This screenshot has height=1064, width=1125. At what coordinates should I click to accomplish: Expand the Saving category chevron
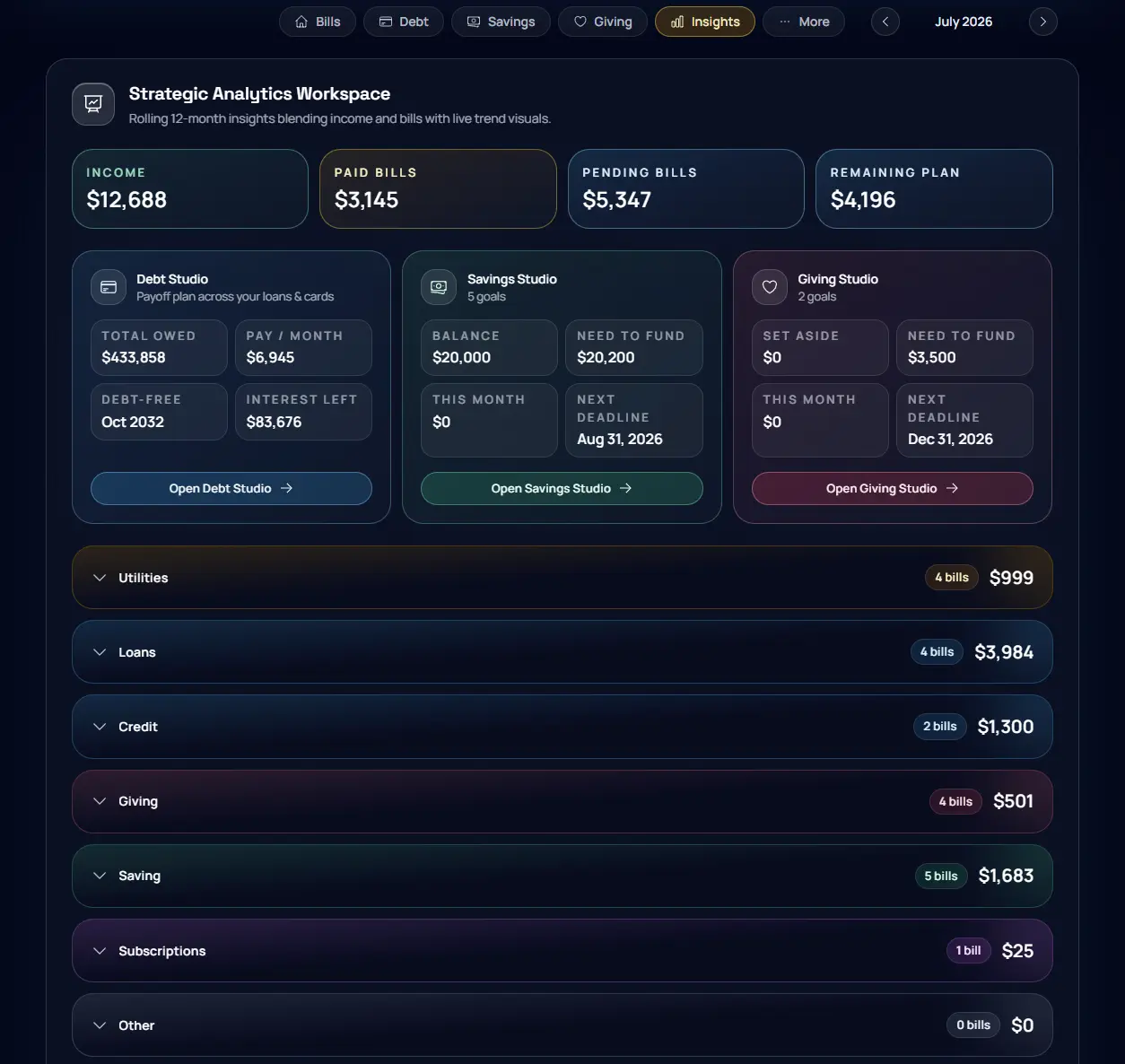click(x=100, y=876)
